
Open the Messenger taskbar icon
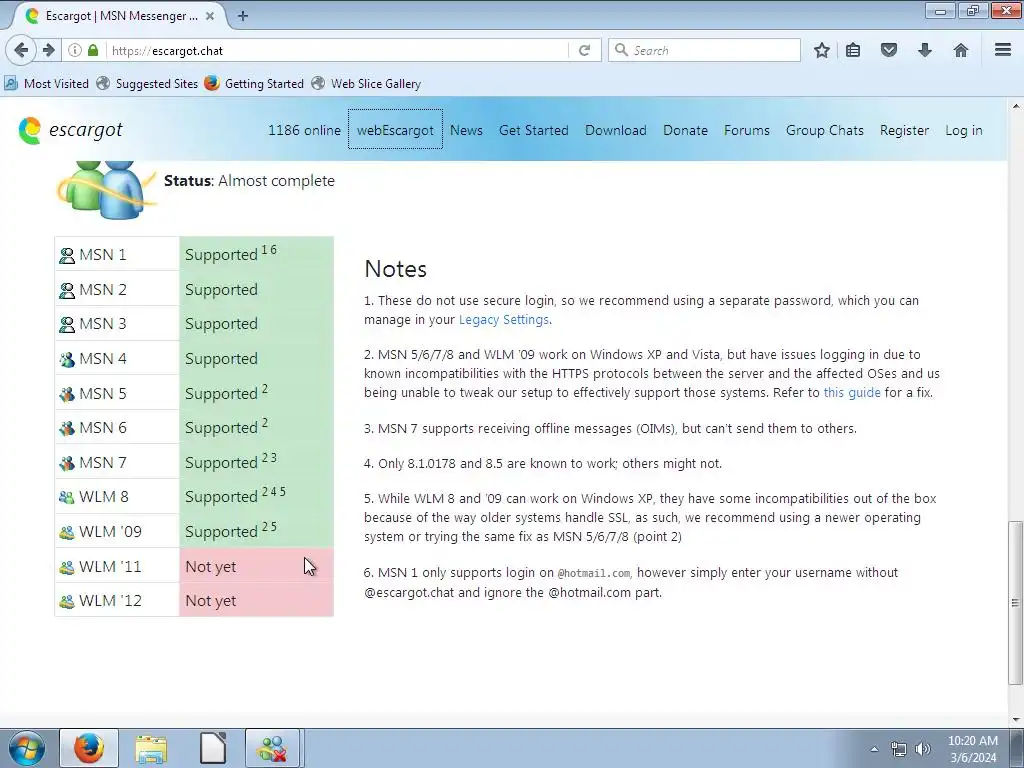[272, 748]
